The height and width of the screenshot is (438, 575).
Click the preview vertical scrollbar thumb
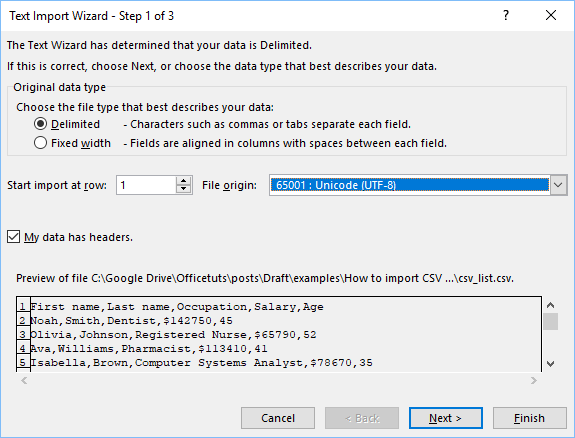pos(550,321)
